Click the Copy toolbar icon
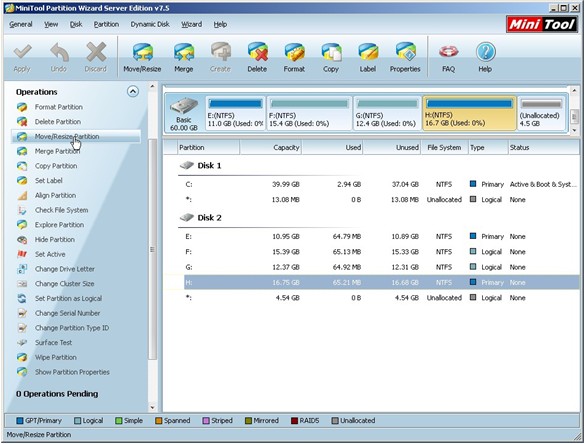The width and height of the screenshot is (585, 444). 331,52
